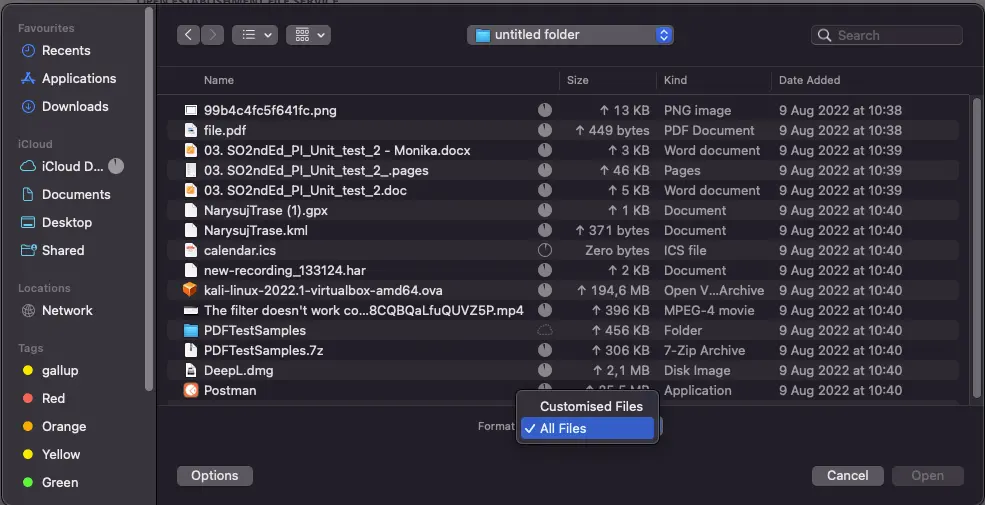This screenshot has width=985, height=505.
Task: Click the file list vertical scrollbar
Action: (x=976, y=247)
